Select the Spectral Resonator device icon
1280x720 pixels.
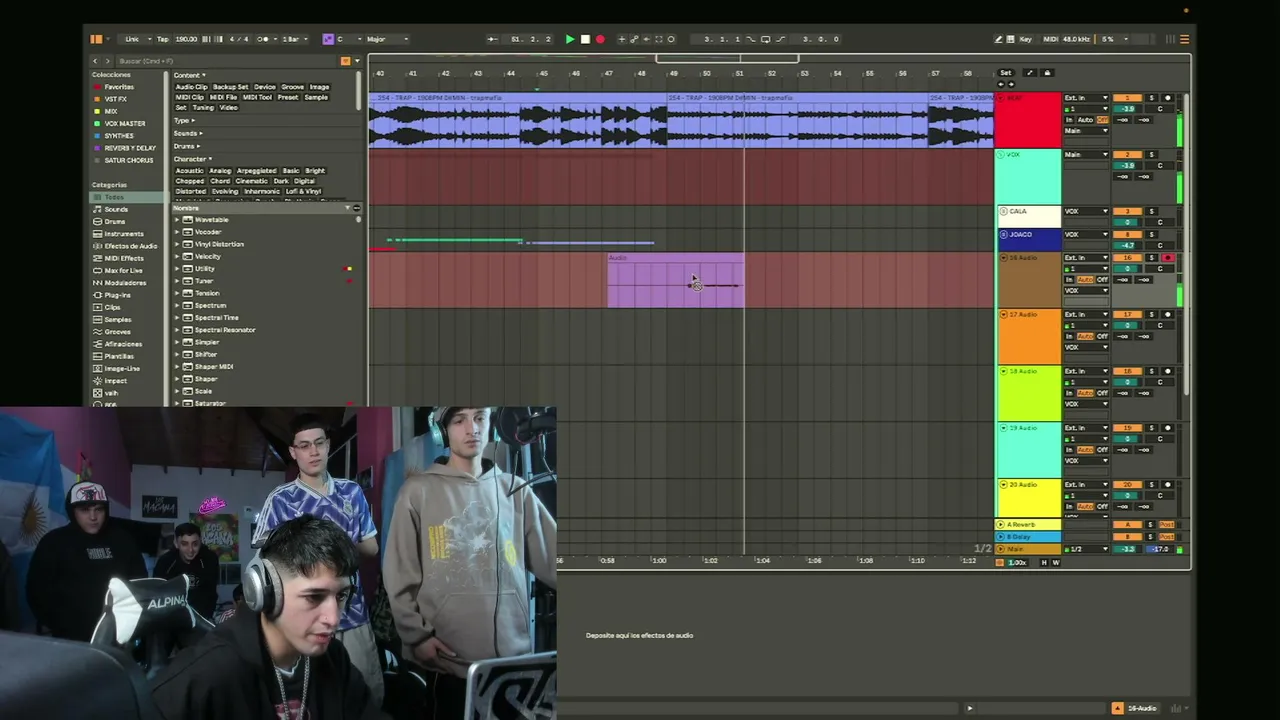pos(188,330)
